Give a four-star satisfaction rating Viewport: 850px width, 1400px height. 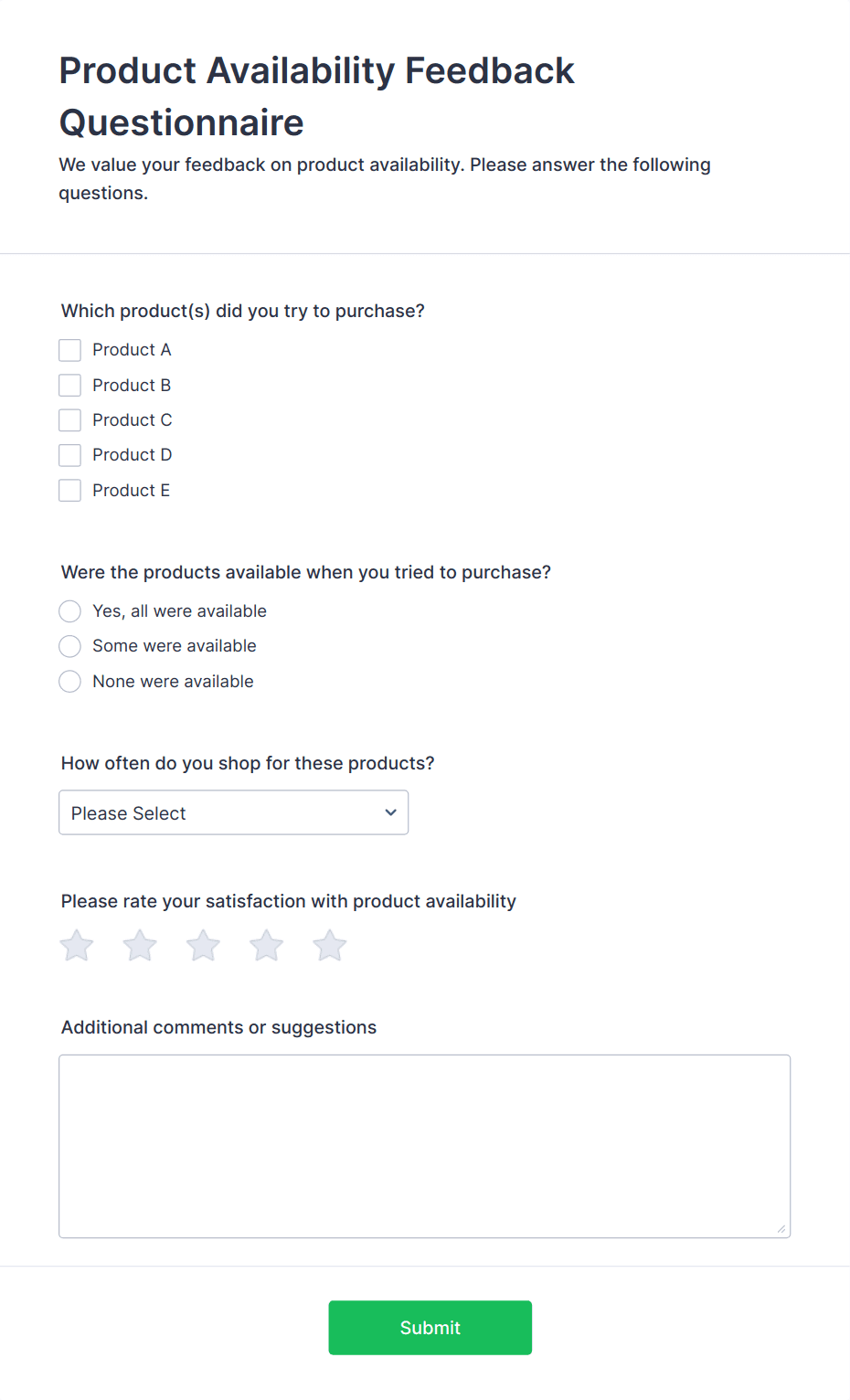pos(267,946)
